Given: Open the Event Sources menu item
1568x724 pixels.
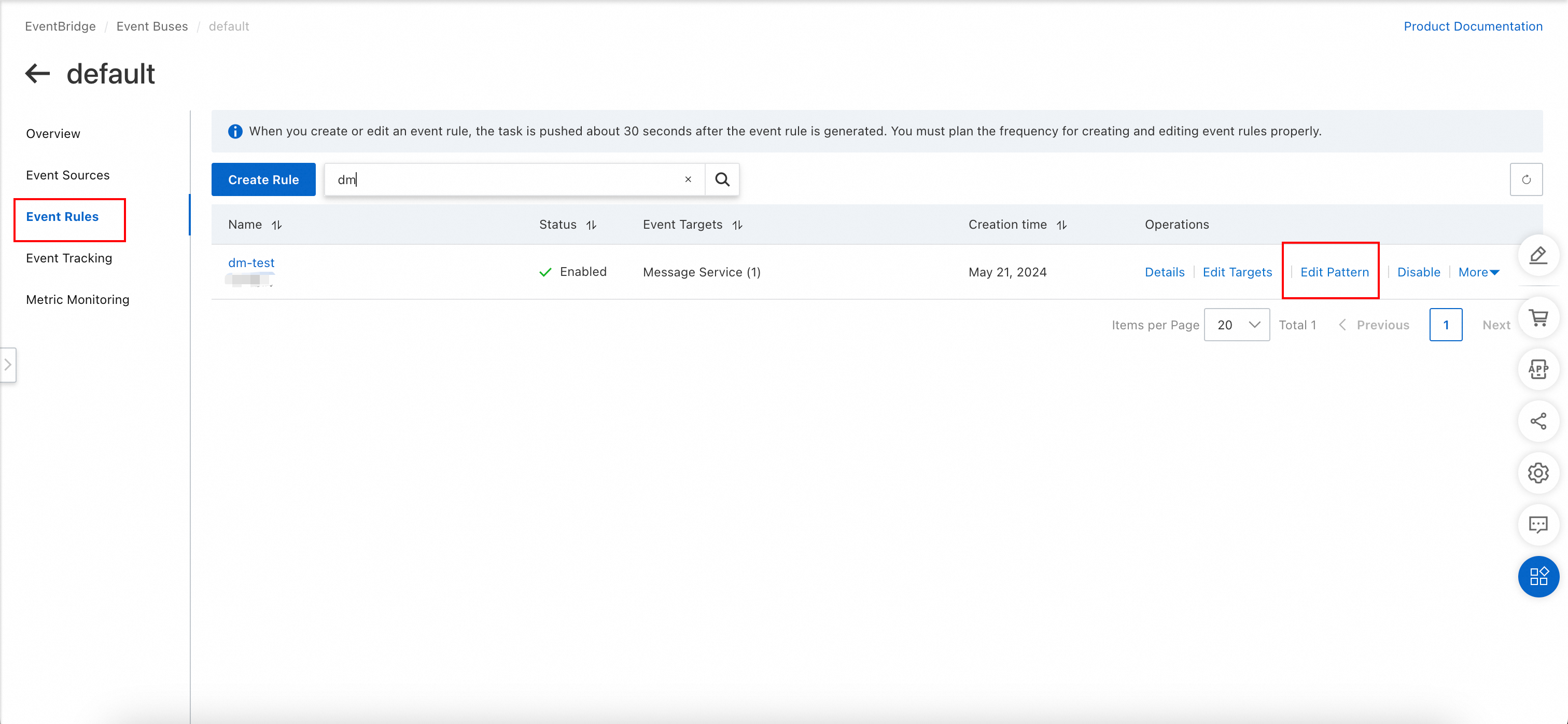Looking at the screenshot, I should pyautogui.click(x=67, y=175).
